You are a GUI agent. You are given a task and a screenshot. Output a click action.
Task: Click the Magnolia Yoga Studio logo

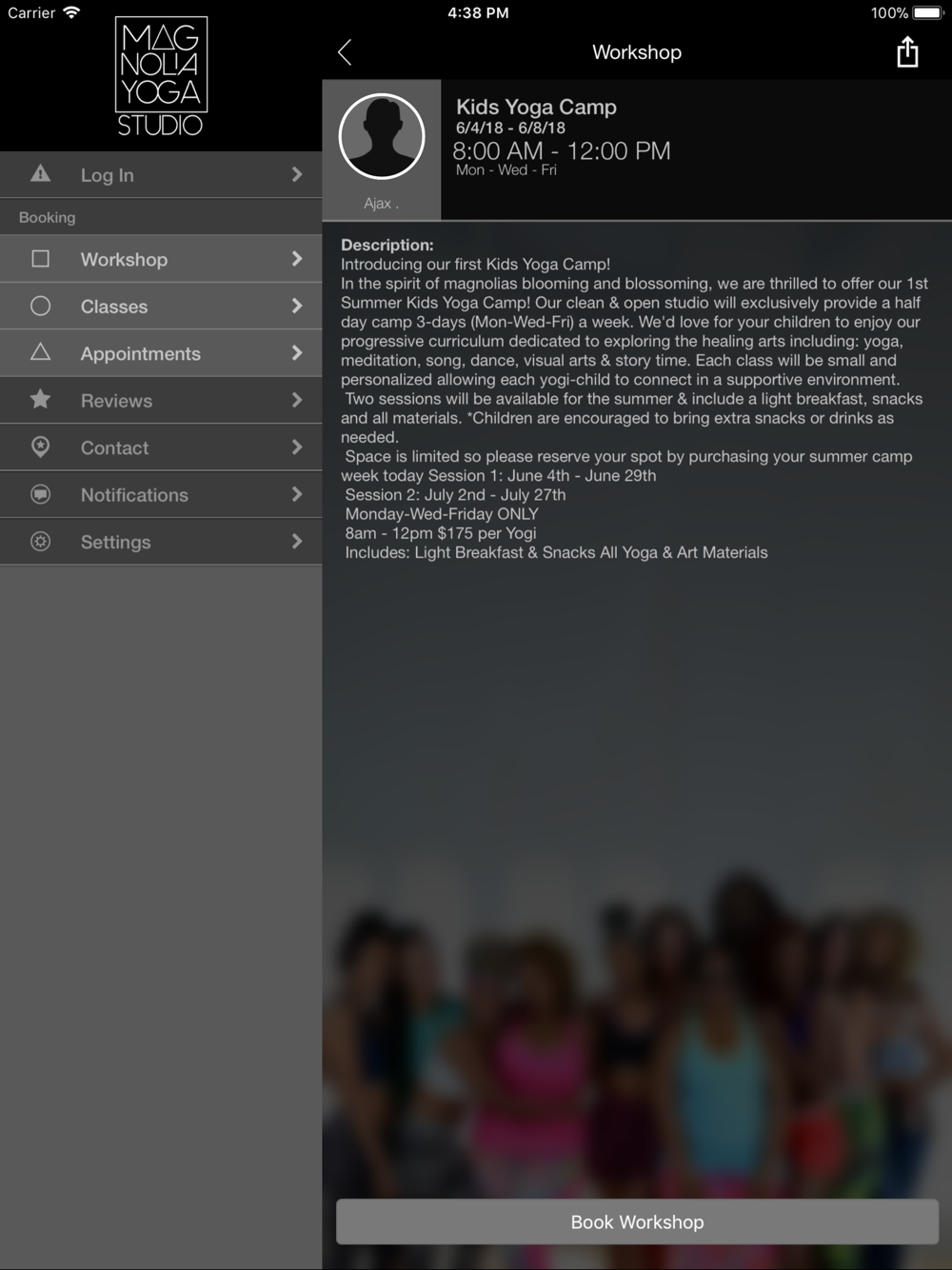coord(161,76)
